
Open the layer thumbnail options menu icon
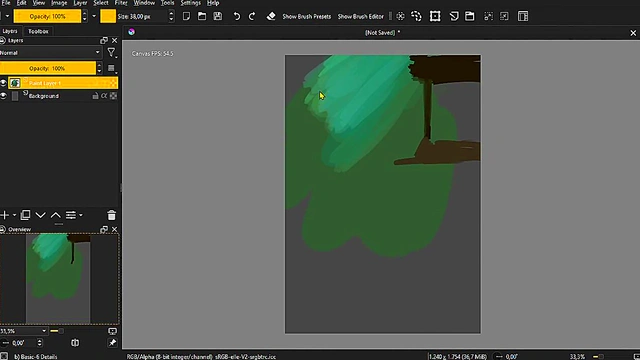[x=111, y=69]
